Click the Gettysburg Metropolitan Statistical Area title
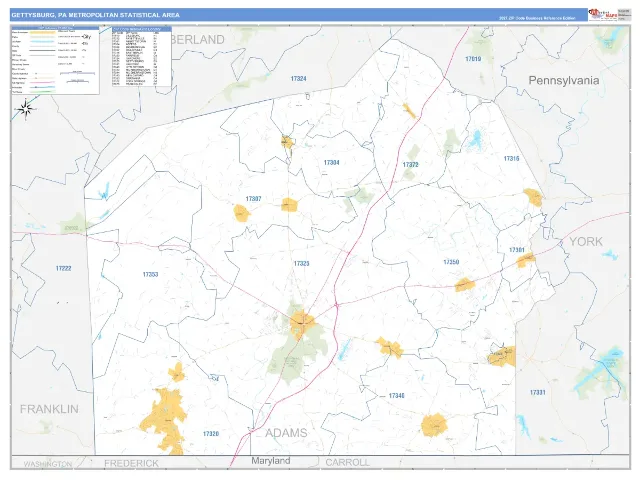 [96, 15]
